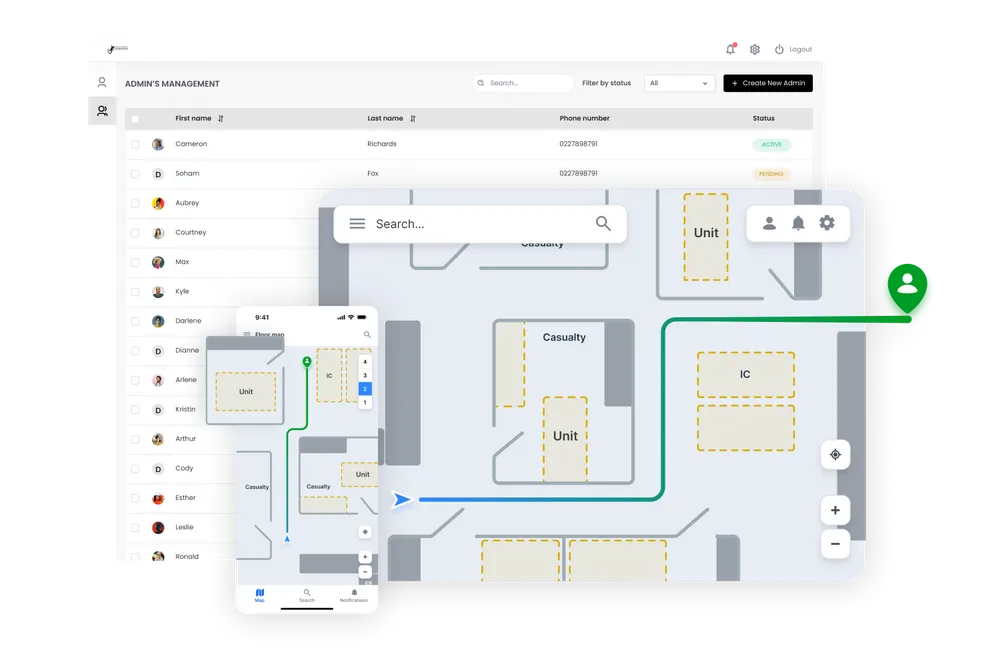
Task: Log out using the Logout link
Action: (x=793, y=49)
